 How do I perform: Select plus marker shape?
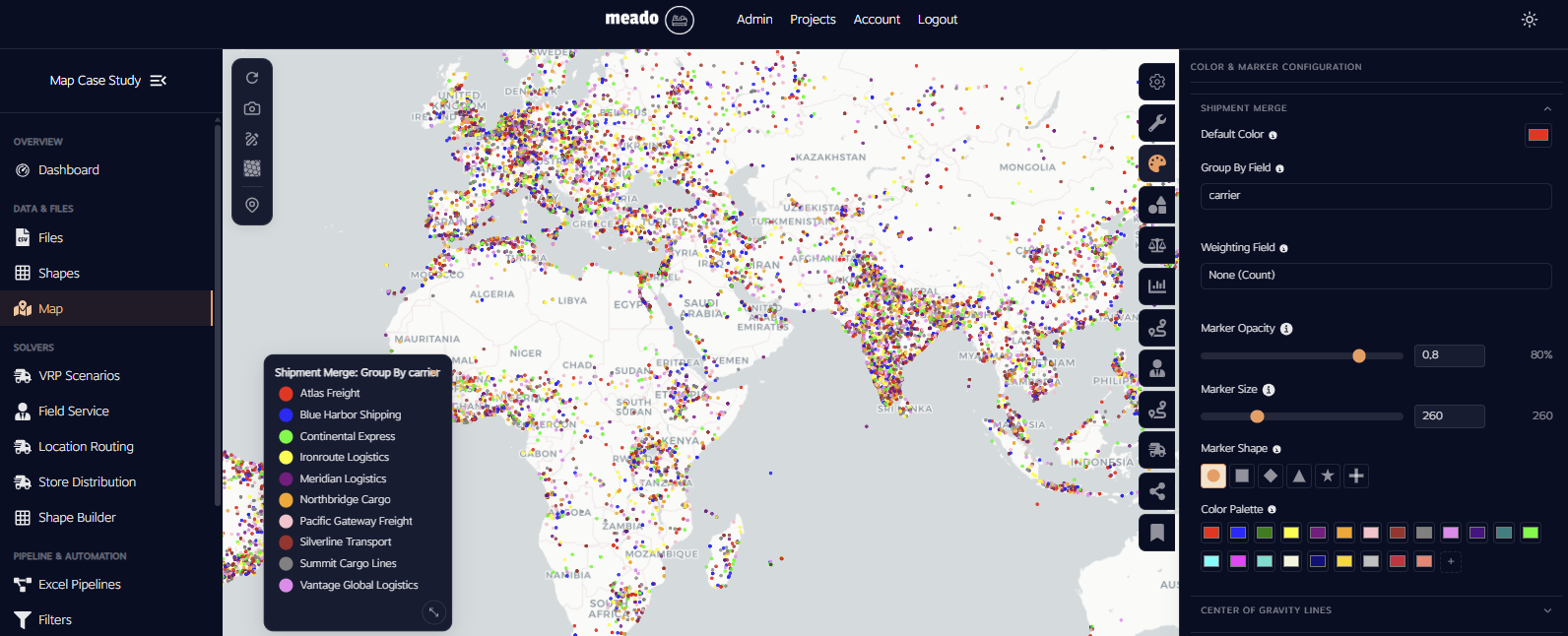click(1356, 476)
